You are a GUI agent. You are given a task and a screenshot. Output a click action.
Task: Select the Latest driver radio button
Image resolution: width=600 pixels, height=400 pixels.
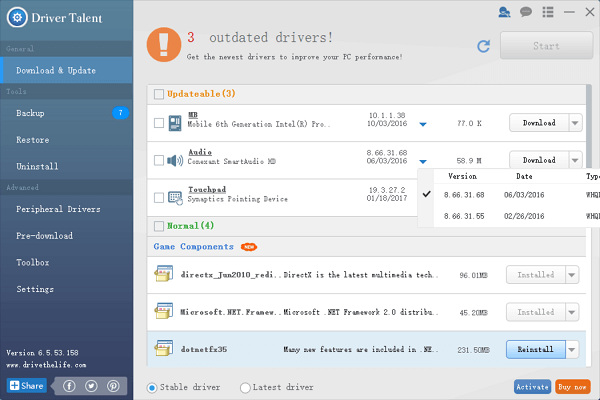245,388
